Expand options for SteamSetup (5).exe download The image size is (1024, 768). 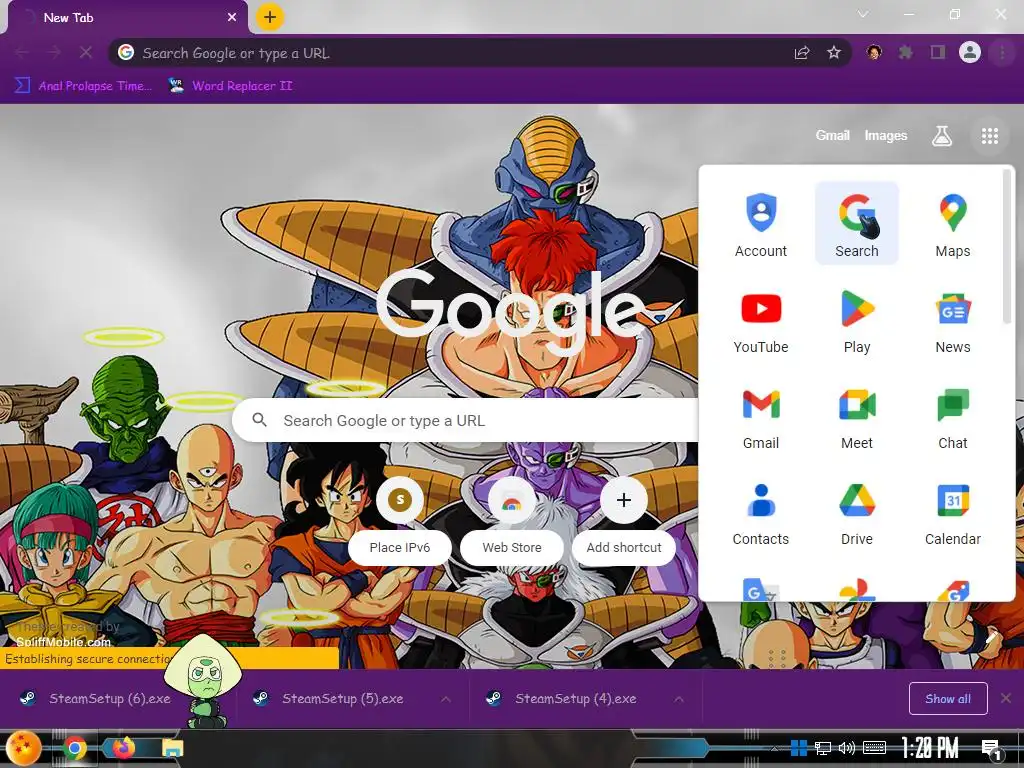[x=446, y=699]
